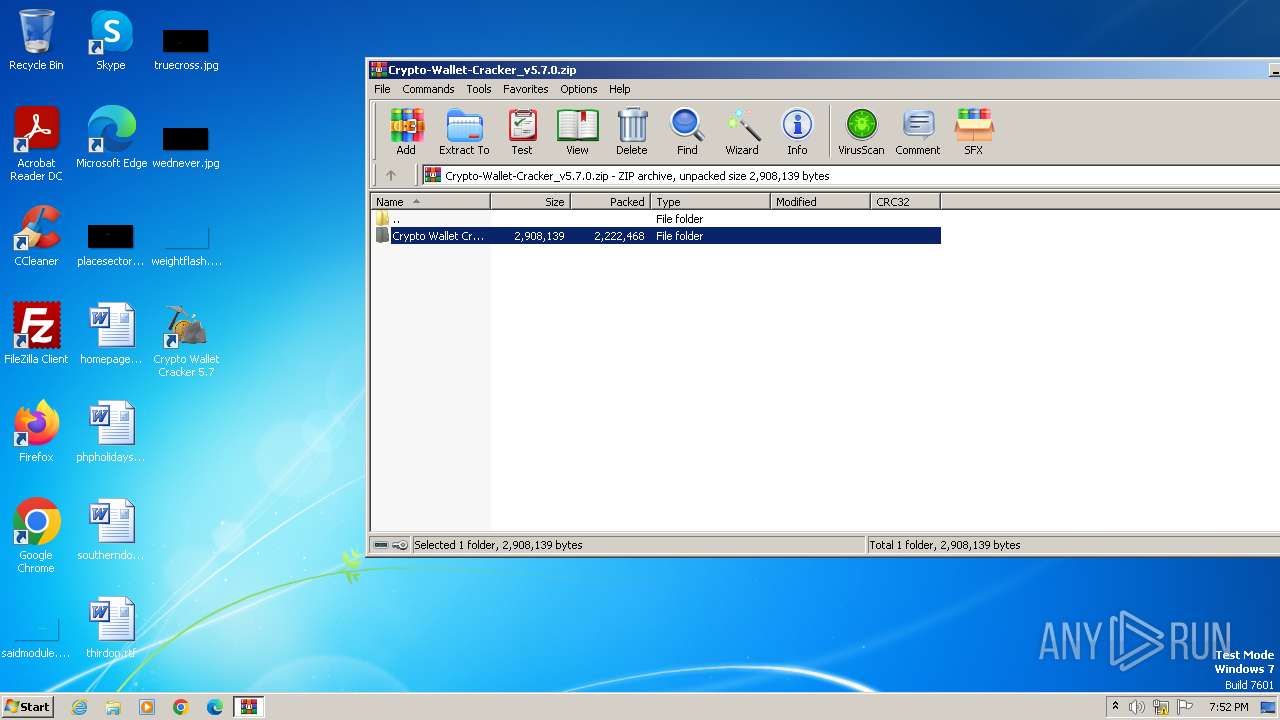Open Windows Media Player from the taskbar

coord(147,707)
